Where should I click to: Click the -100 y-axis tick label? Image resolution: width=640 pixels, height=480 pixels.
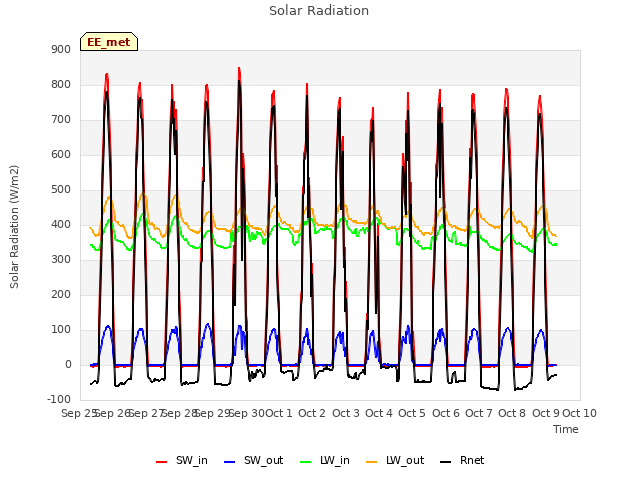point(59,399)
